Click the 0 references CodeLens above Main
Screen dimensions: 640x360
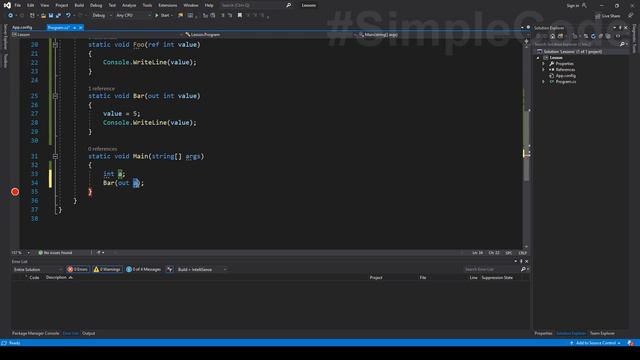tap(102, 149)
